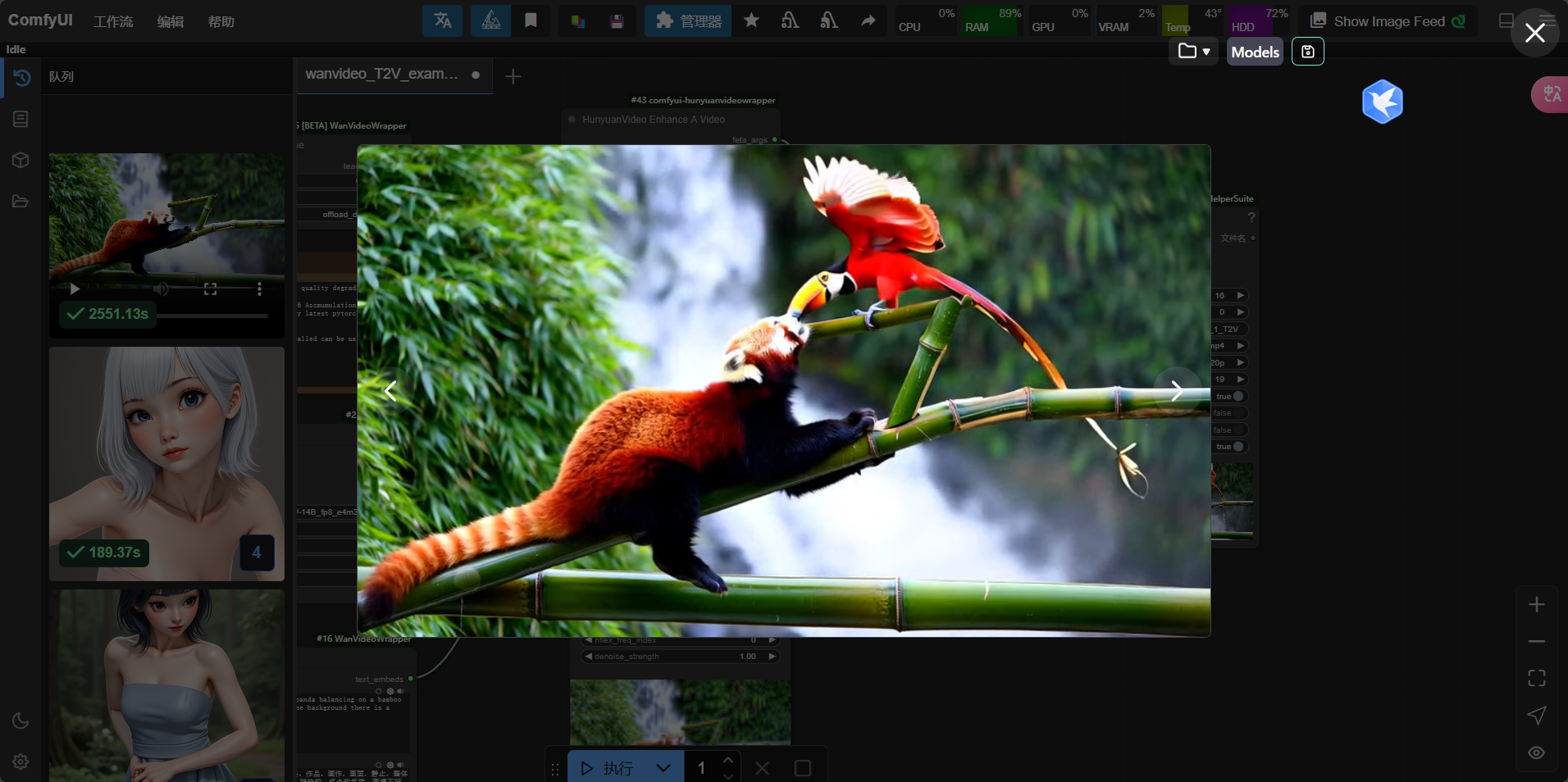The width and height of the screenshot is (1568, 782).
Task: Open more options on queue video
Action: (x=259, y=289)
